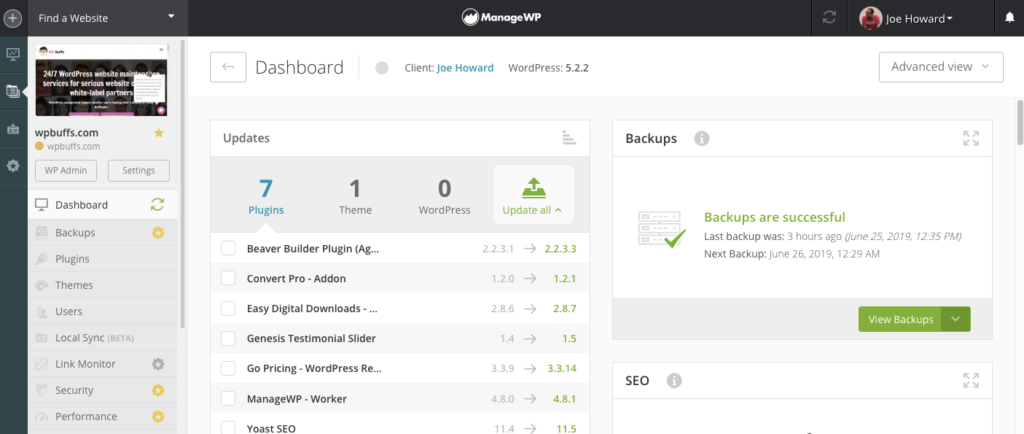Image resolution: width=1024 pixels, height=434 pixels.
Task: Click the notifications bell icon
Action: pyautogui.click(x=1009, y=18)
